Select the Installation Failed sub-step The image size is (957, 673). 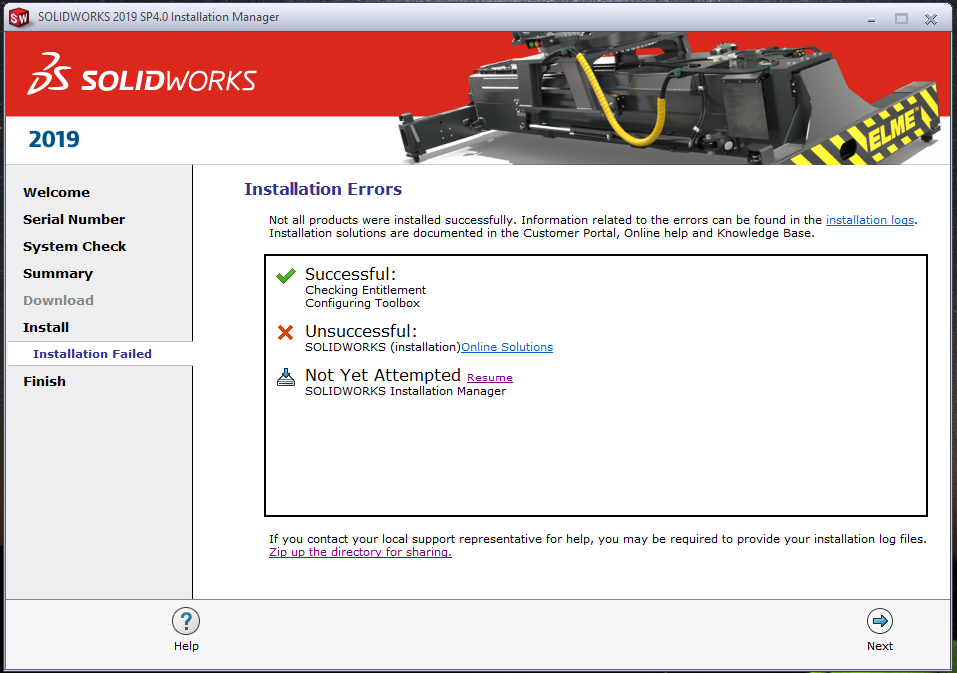click(92, 354)
